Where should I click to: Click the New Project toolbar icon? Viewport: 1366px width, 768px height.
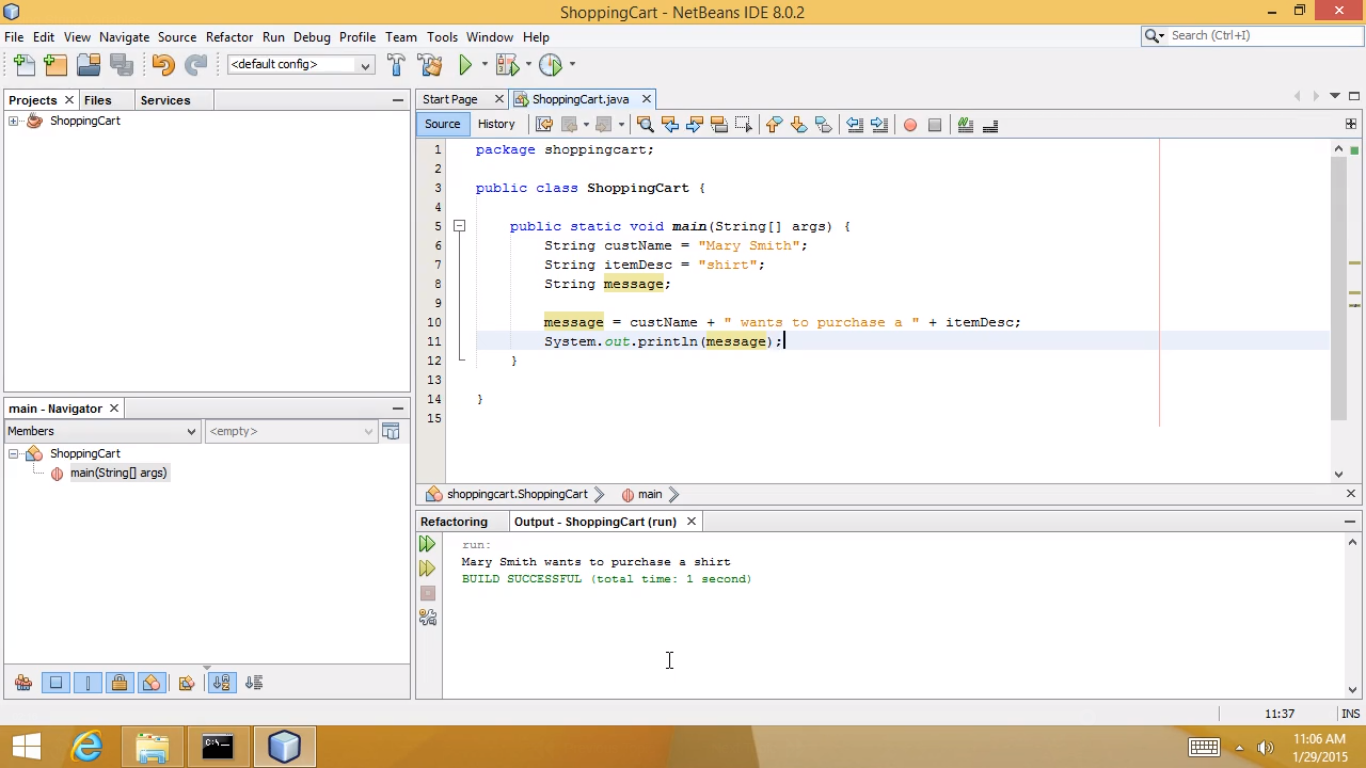pyautogui.click(x=56, y=65)
